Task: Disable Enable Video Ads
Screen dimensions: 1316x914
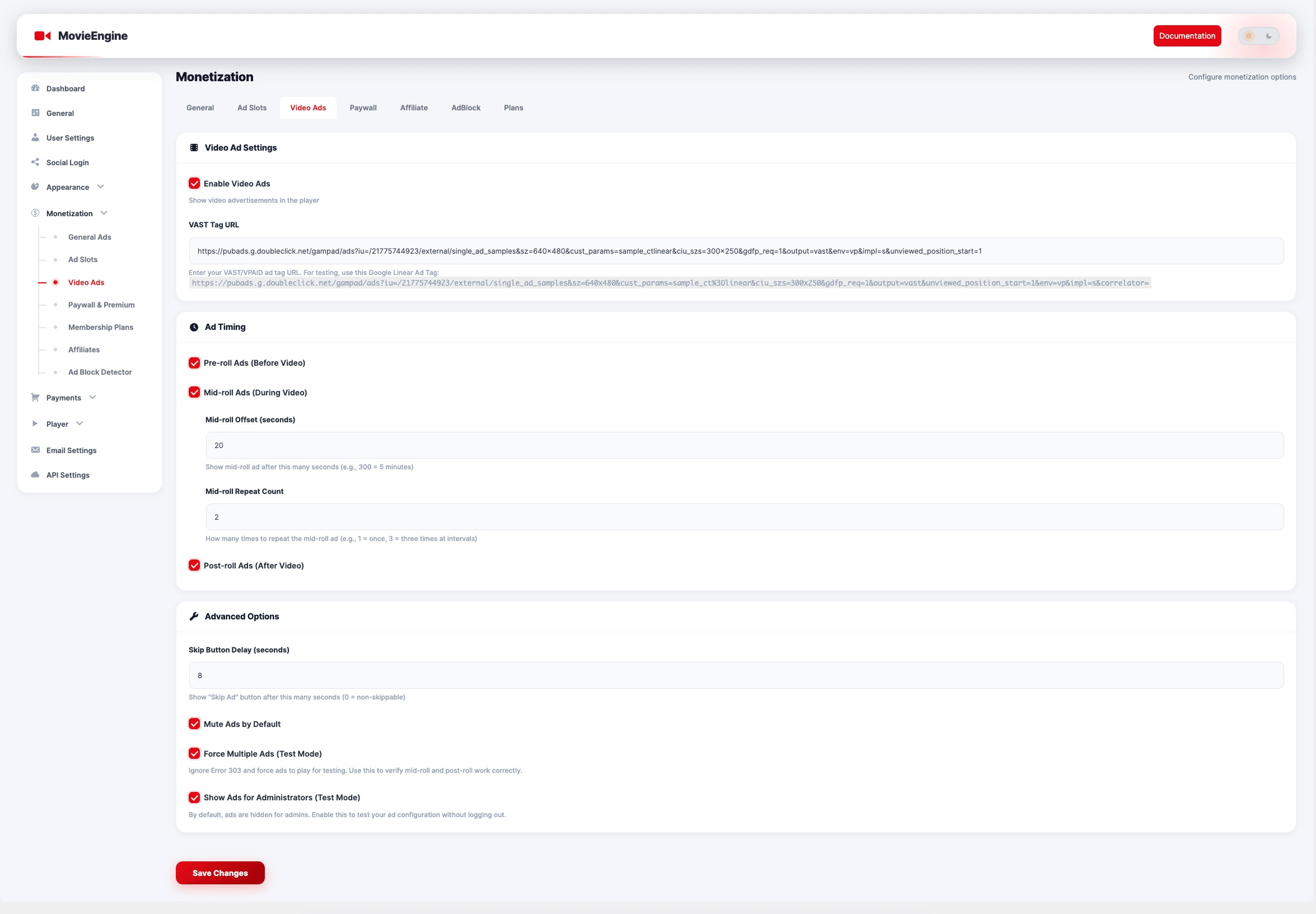Action: point(194,183)
